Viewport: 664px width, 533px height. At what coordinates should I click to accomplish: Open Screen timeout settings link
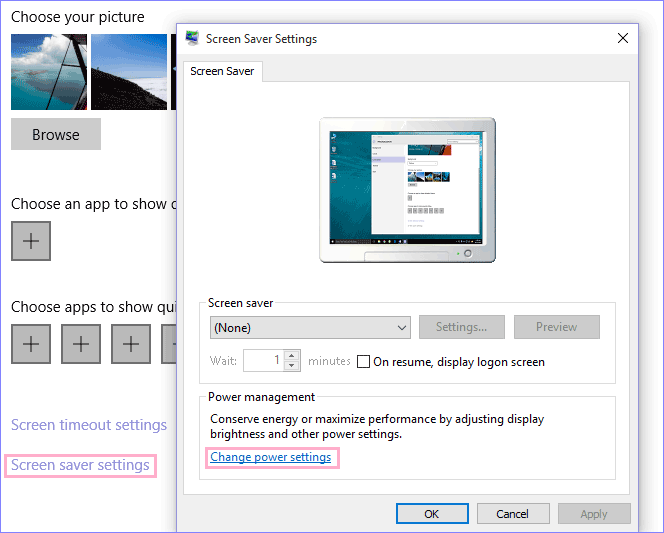pos(89,425)
